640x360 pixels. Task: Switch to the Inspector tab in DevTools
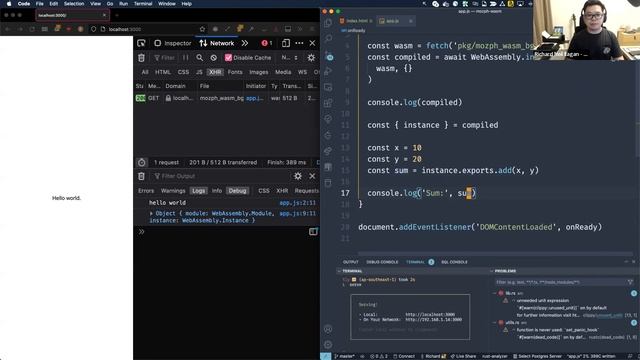coord(173,43)
